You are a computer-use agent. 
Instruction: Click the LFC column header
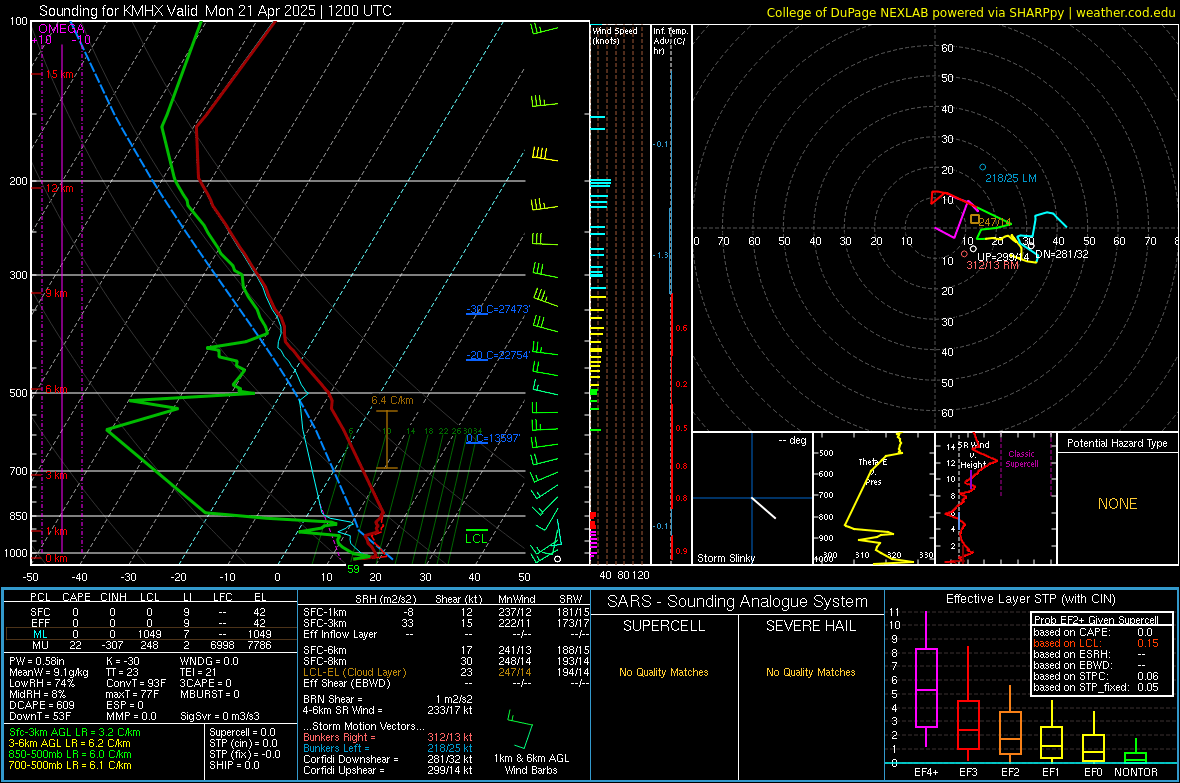pos(223,597)
